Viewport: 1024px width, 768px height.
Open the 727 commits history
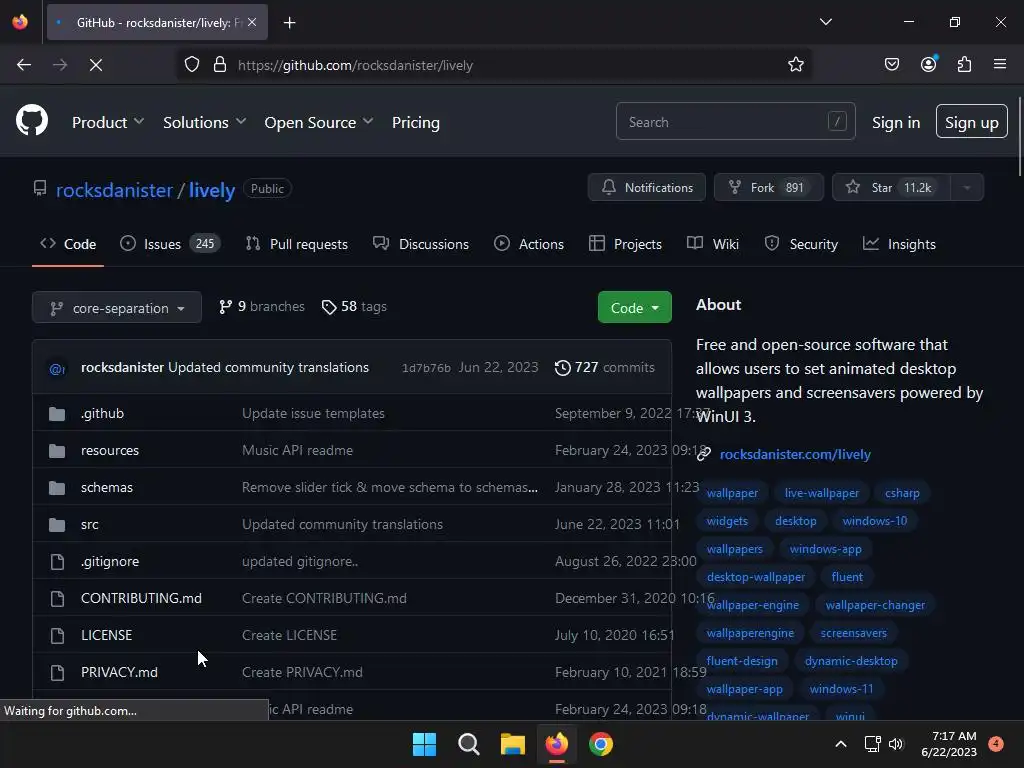coord(604,368)
